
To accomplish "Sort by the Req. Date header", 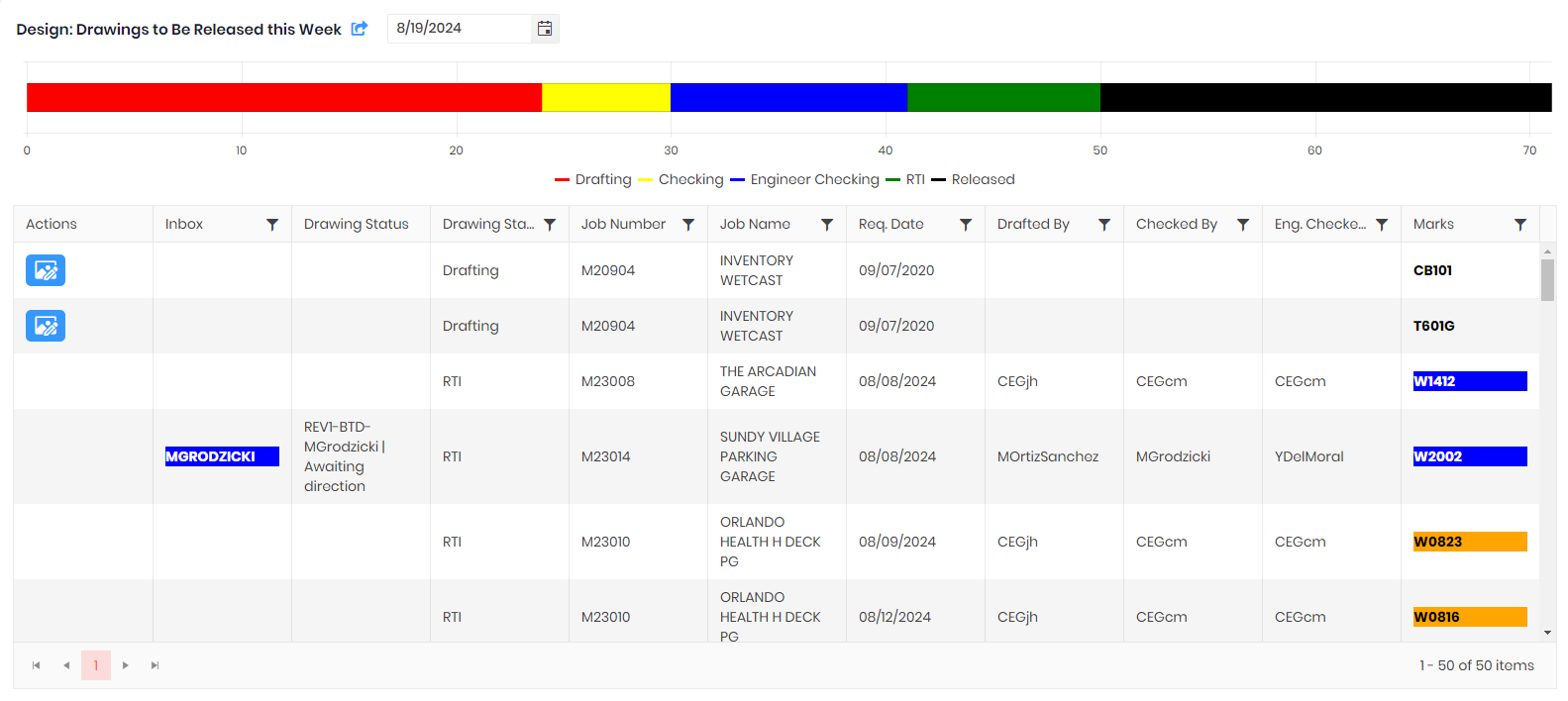I will point(891,225).
